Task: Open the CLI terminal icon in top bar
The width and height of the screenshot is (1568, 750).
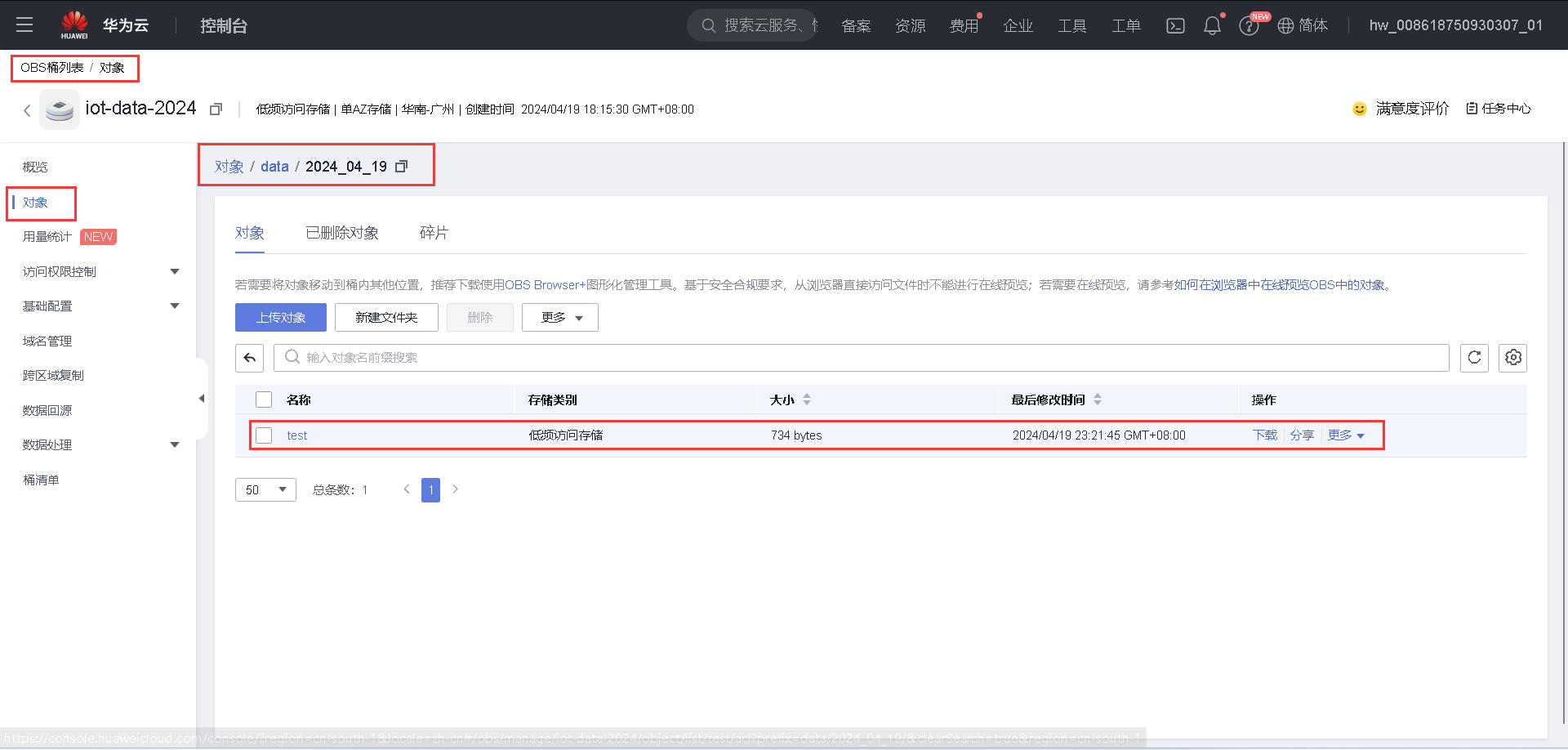Action: [1175, 25]
